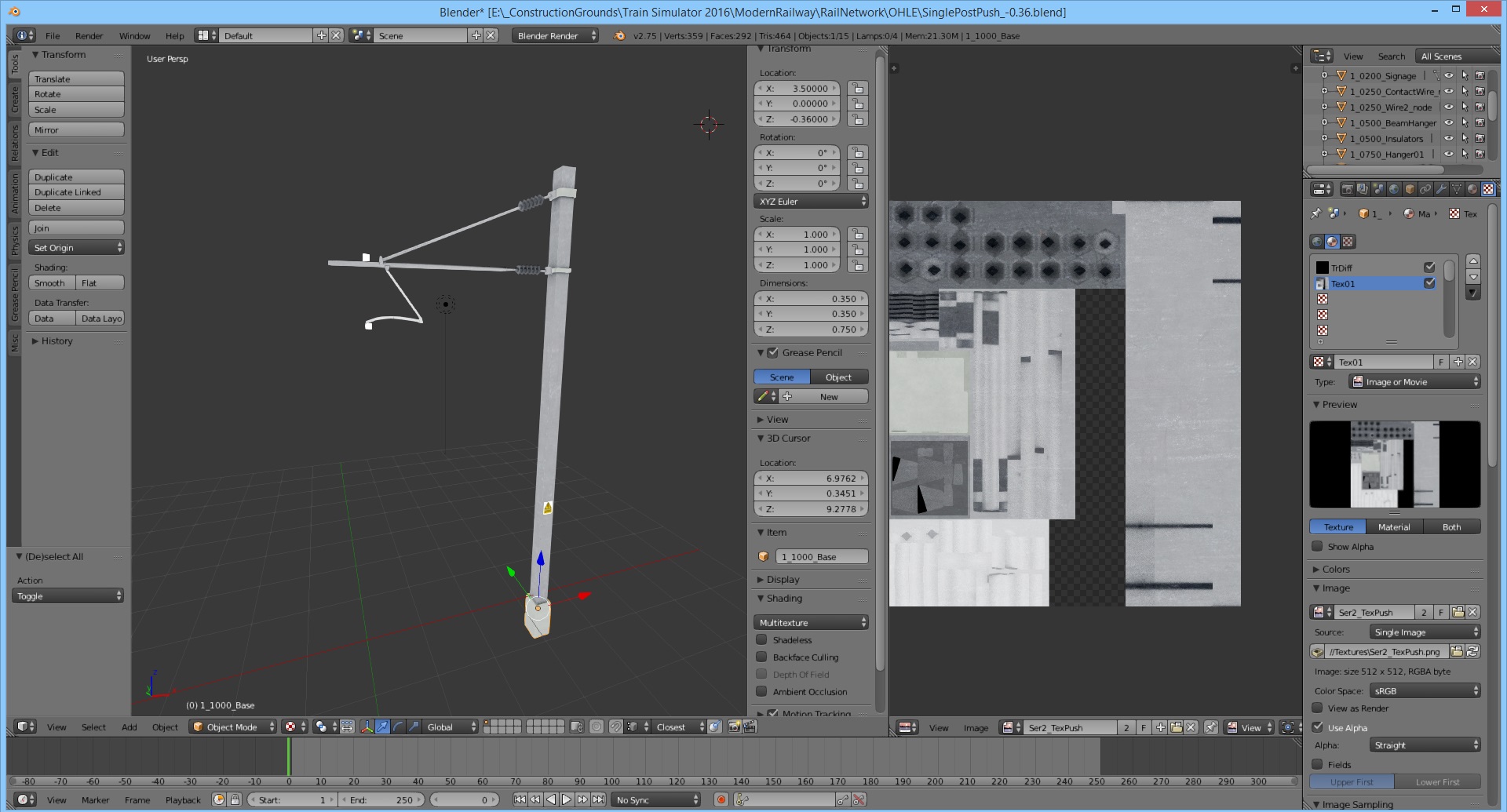Switch preview to the Material tab
The image size is (1507, 812).
[x=1393, y=527]
